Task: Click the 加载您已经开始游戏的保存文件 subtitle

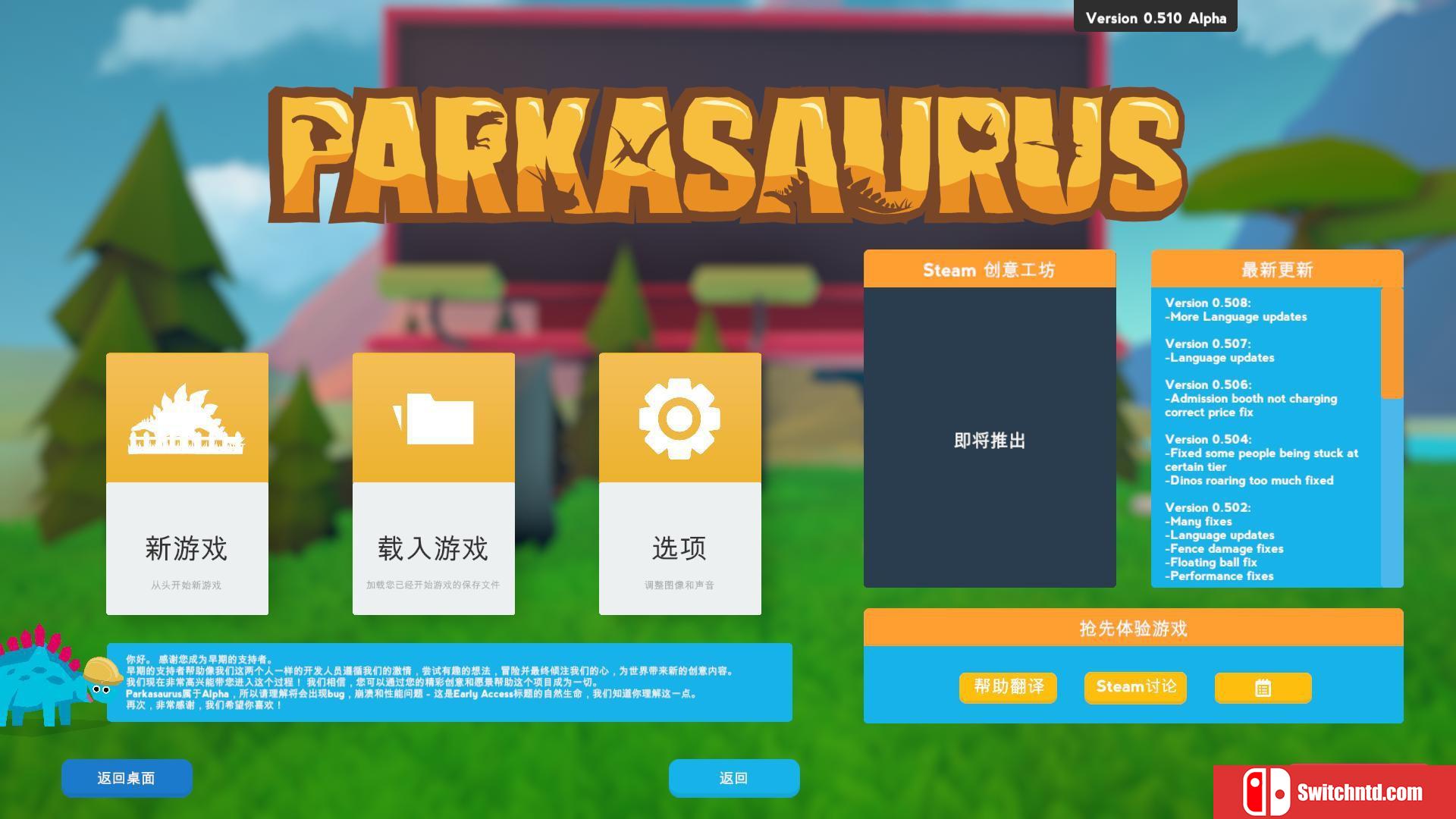Action: (433, 585)
